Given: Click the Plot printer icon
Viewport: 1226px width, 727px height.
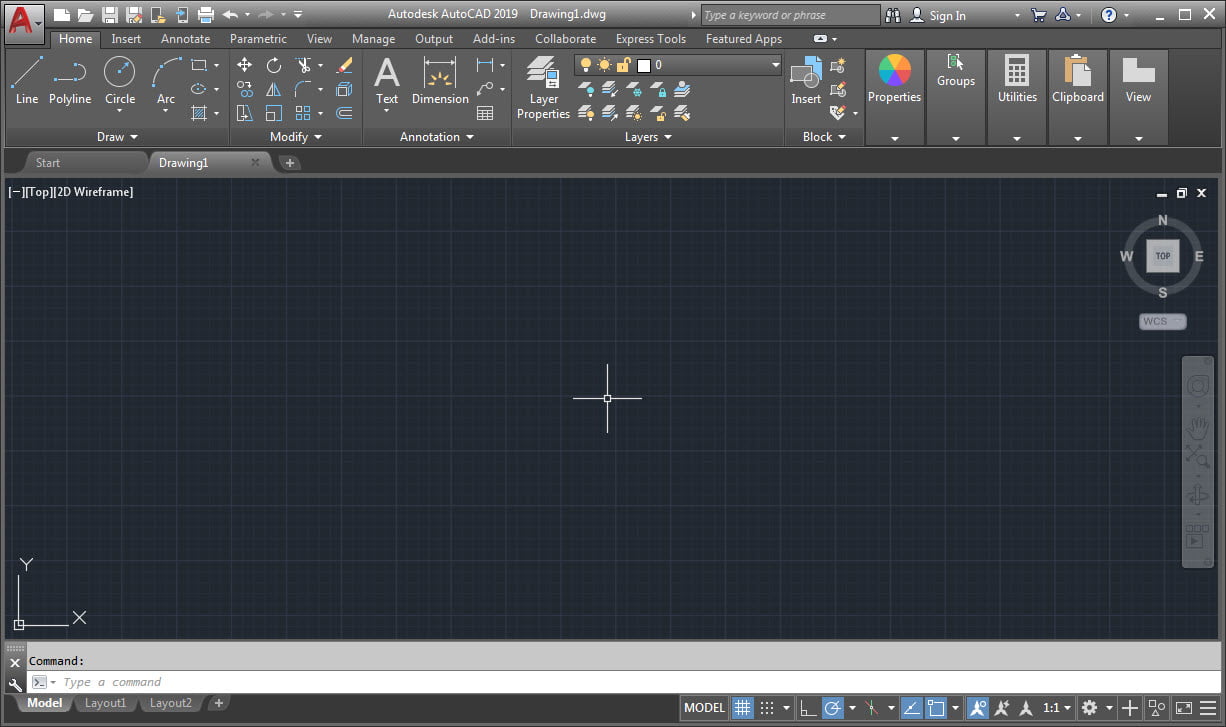Looking at the screenshot, I should (206, 15).
